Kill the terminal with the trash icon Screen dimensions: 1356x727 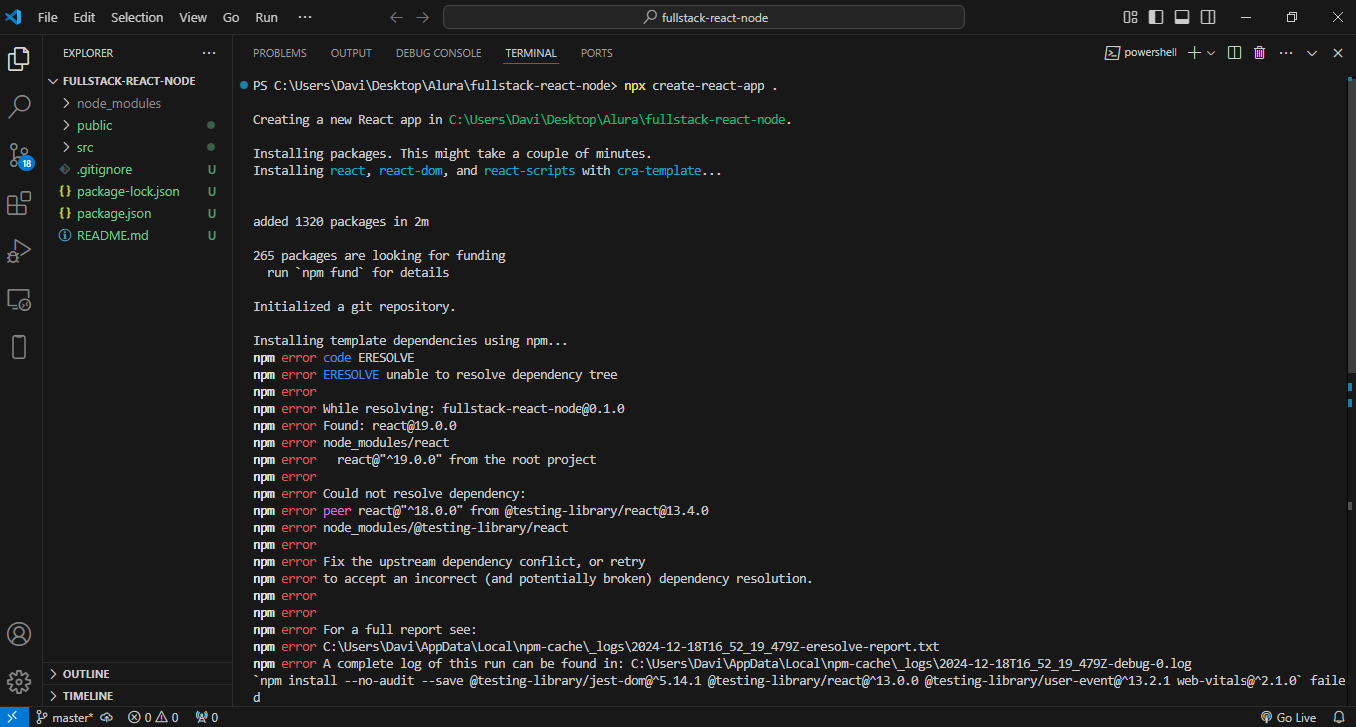click(x=1260, y=53)
